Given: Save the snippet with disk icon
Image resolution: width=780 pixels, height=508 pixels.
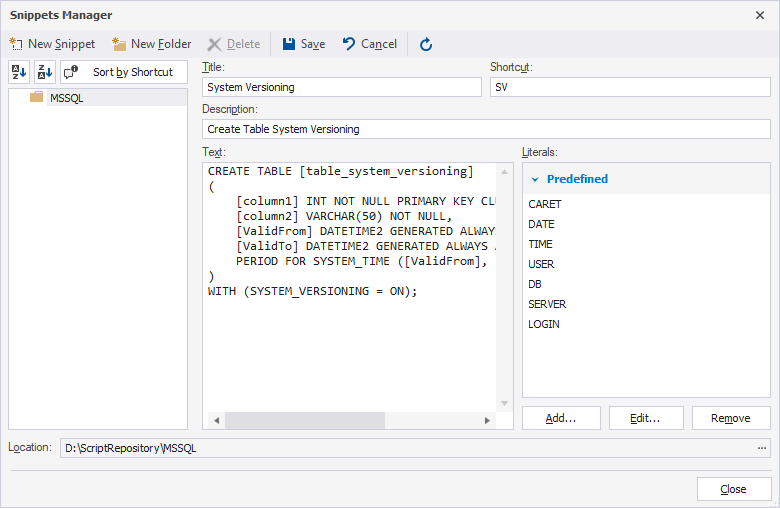Looking at the screenshot, I should coord(303,44).
